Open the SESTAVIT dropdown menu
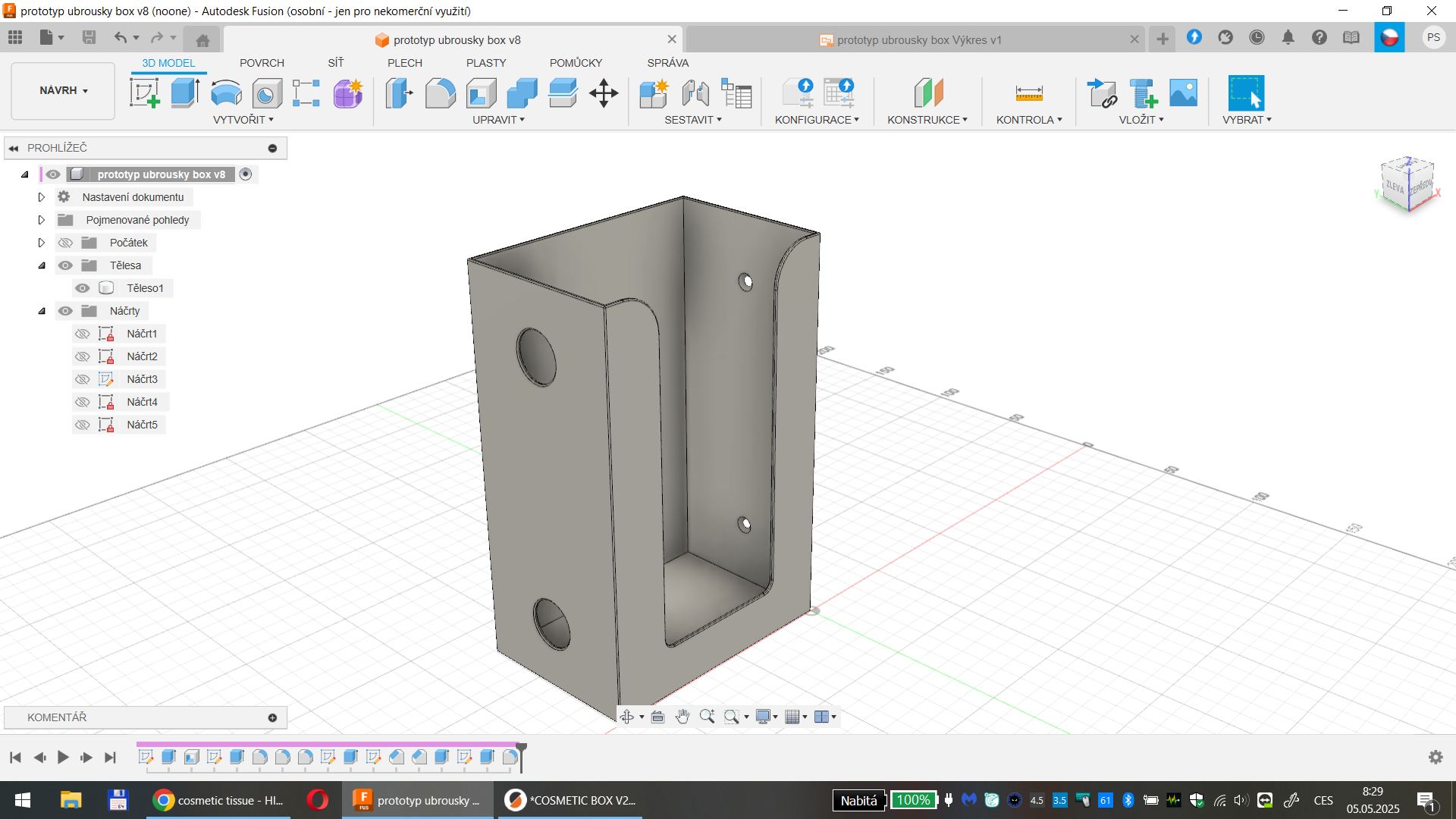 pyautogui.click(x=693, y=120)
